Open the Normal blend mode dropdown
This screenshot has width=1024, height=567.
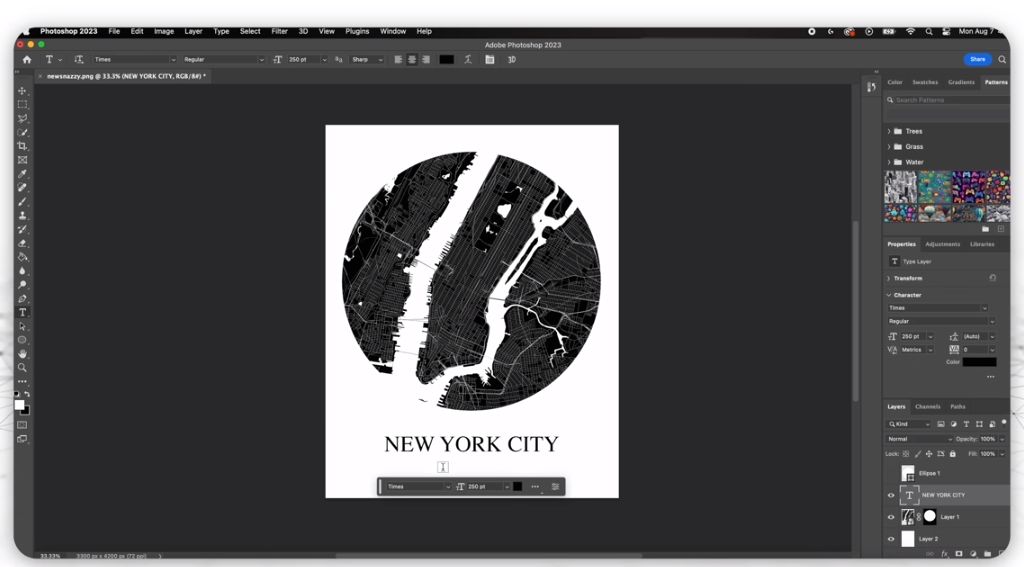point(919,439)
